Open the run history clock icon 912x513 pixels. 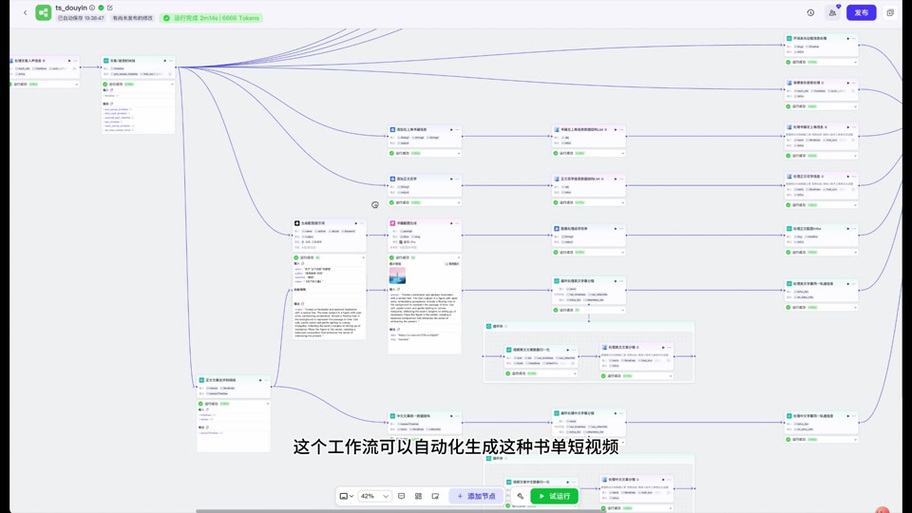[810, 13]
